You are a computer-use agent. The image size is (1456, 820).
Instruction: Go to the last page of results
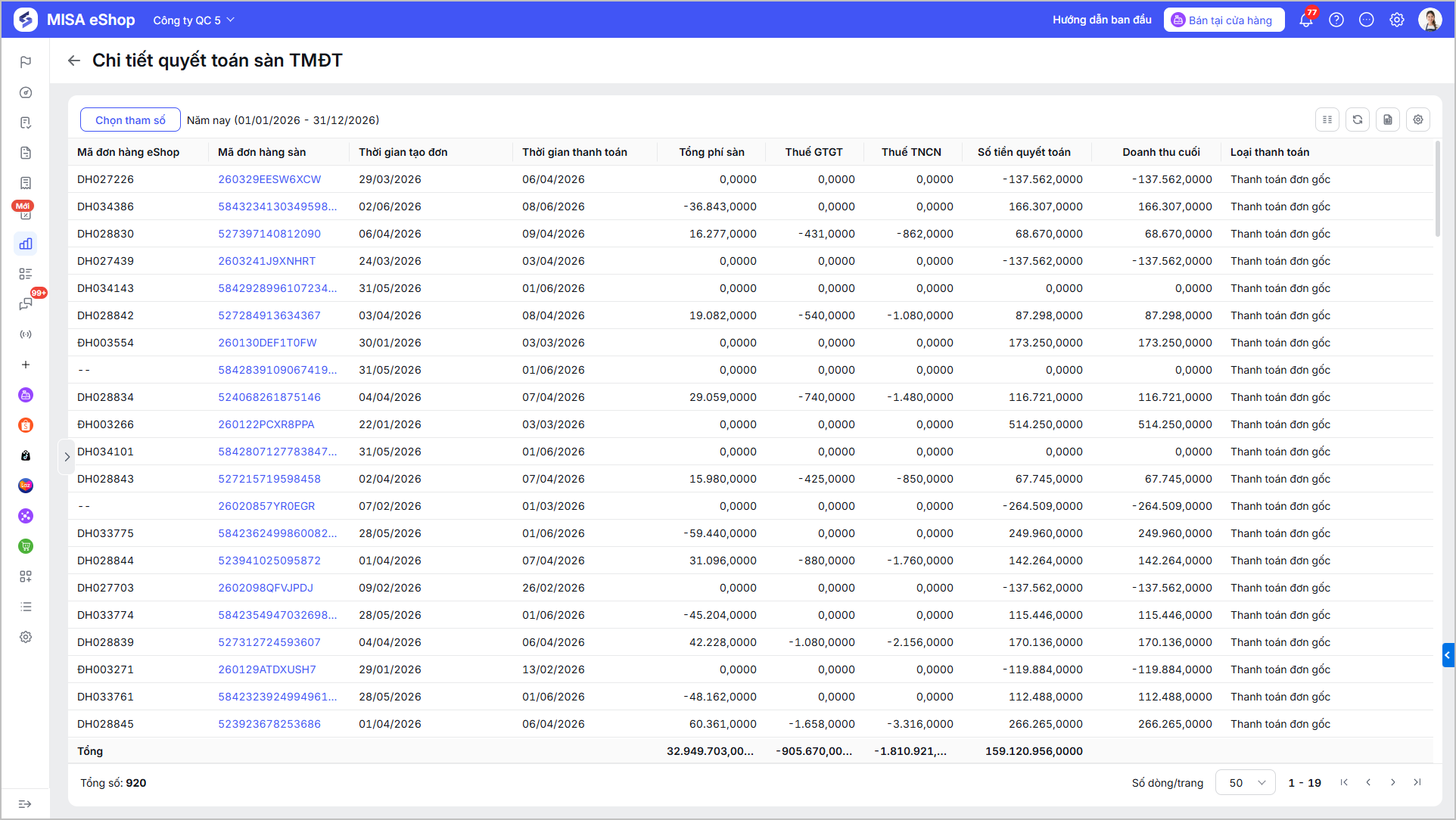tap(1417, 783)
